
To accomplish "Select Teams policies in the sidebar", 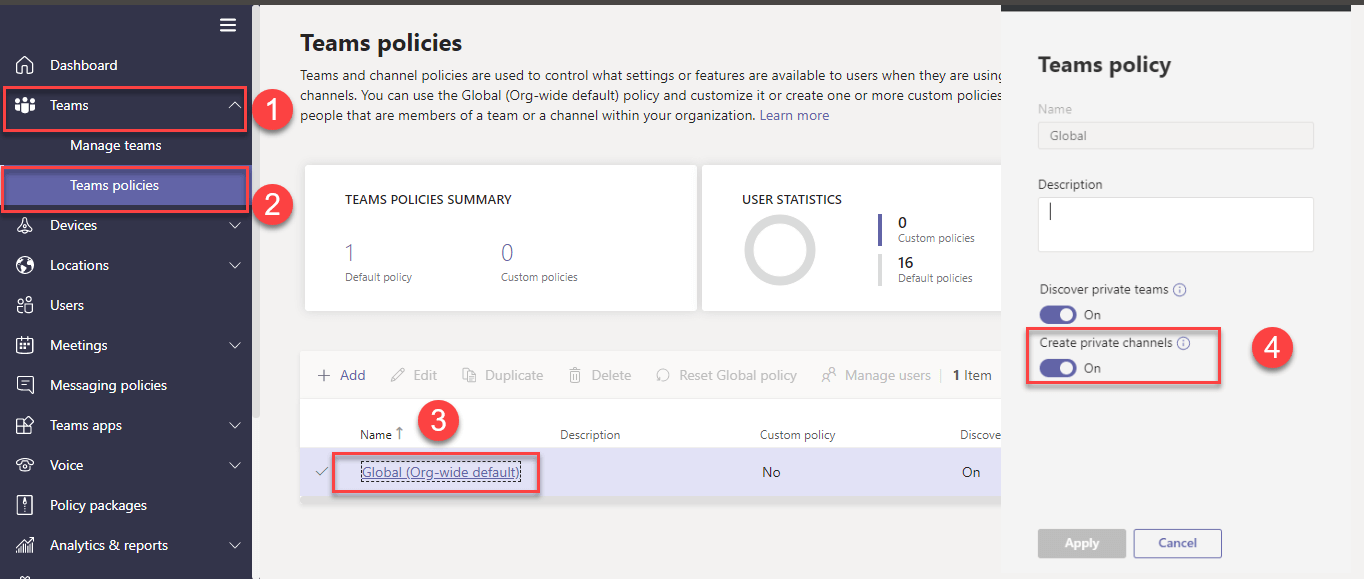I will tap(114, 185).
